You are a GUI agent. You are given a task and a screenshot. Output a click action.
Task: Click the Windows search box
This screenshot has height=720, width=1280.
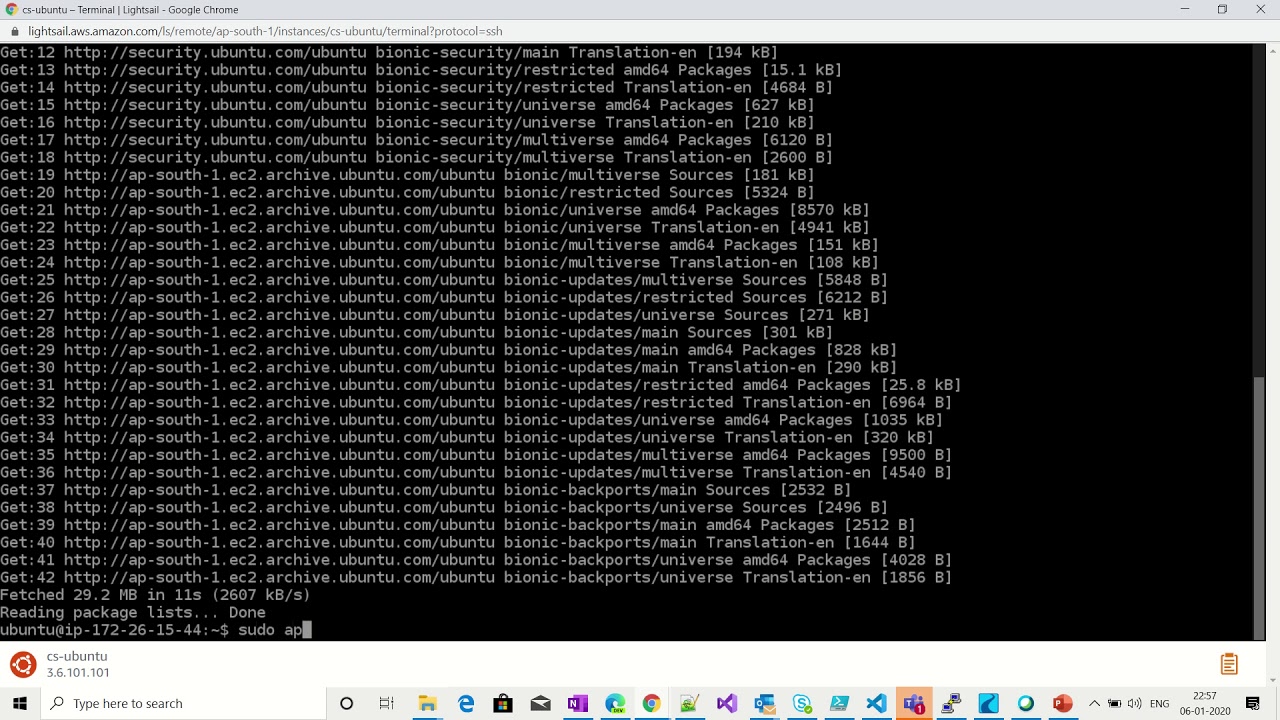[183, 704]
